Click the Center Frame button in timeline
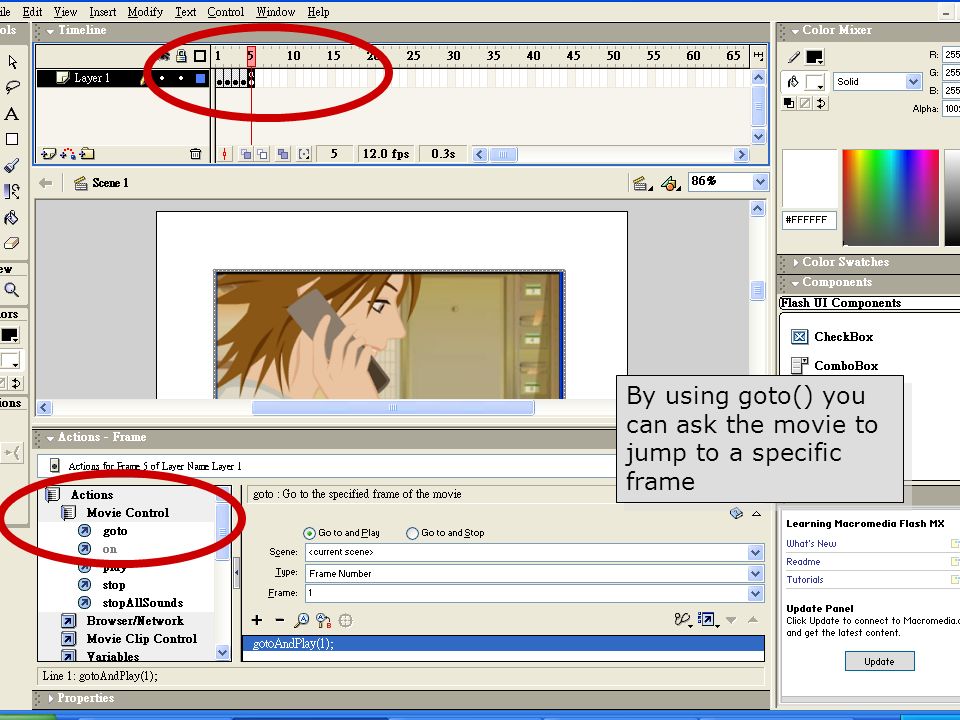Screen dimensions: 960x720 [225, 154]
